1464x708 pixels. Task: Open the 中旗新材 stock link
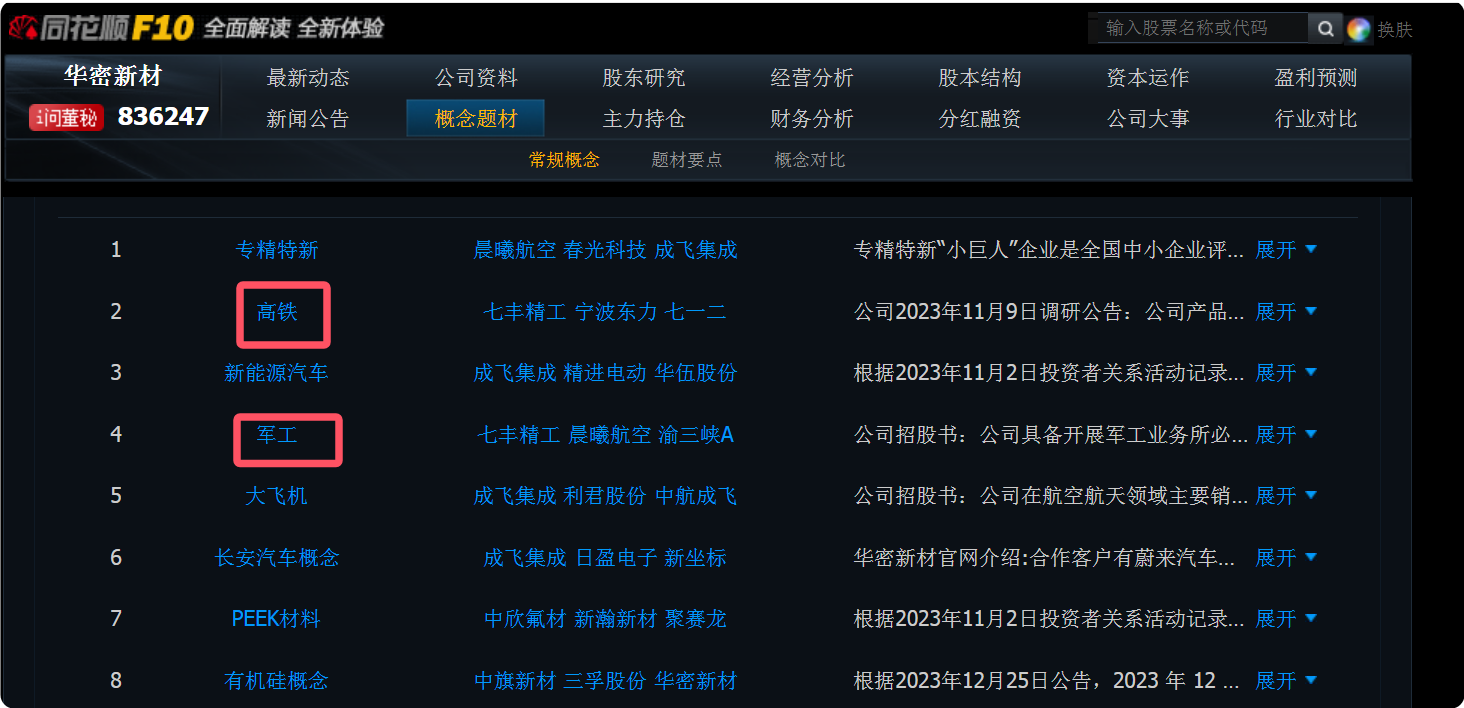coord(515,681)
